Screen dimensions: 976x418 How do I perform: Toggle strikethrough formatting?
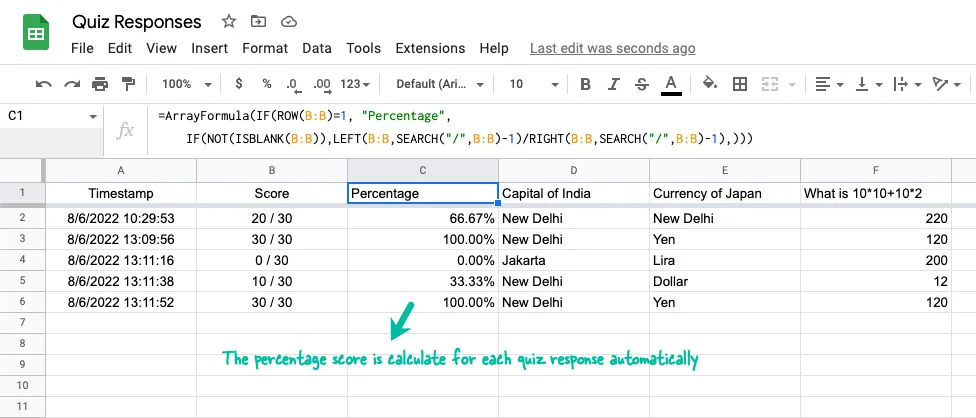(642, 84)
